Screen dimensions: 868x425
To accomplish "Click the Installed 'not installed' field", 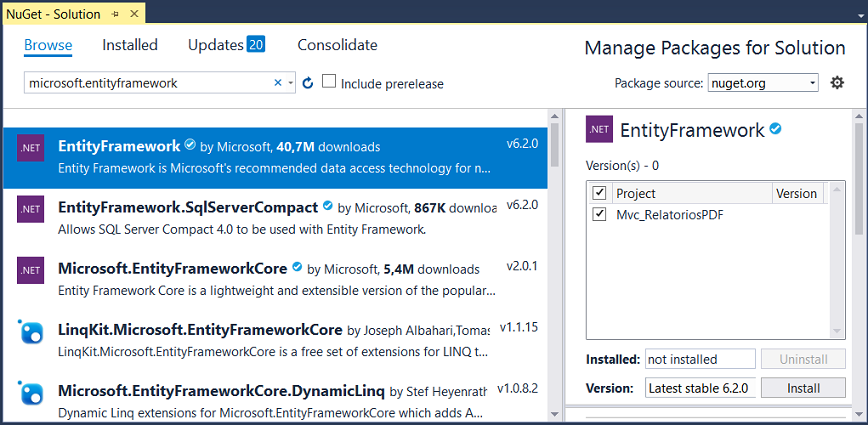I will pos(700,359).
